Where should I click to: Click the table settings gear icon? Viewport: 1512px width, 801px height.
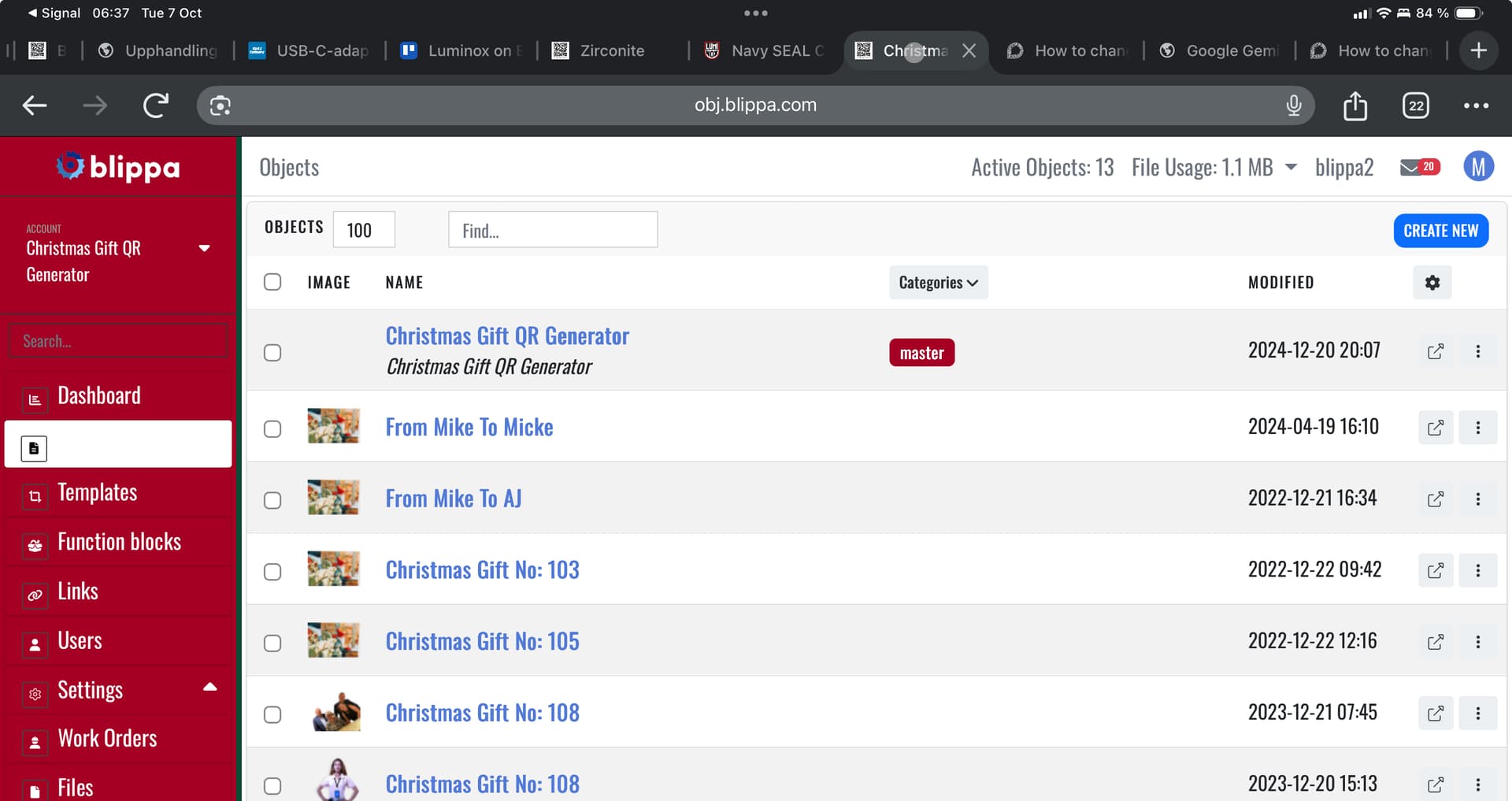[x=1432, y=283]
